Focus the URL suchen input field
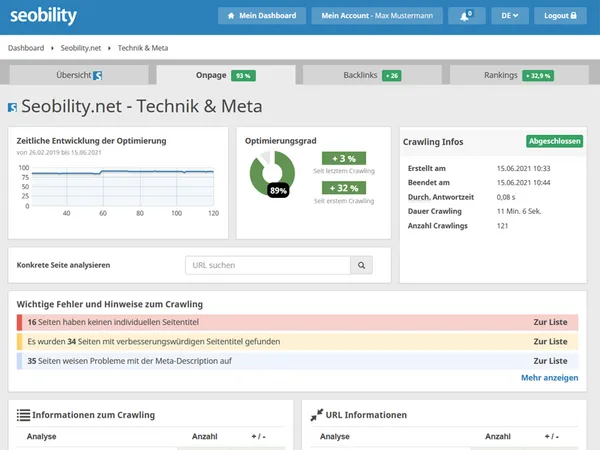600x450 pixels. (267, 265)
